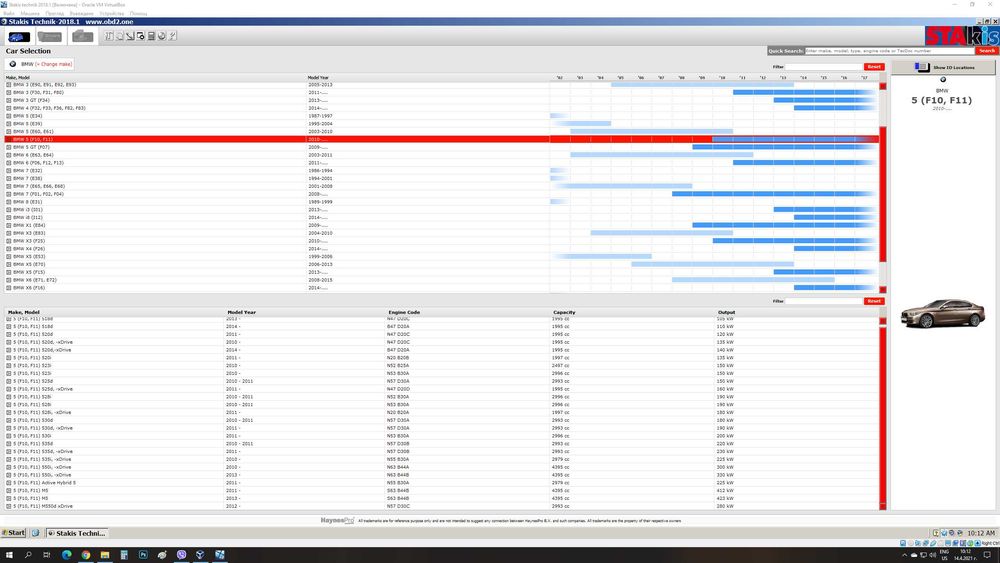
Task: Reset the upper model list filter
Action: click(x=874, y=66)
